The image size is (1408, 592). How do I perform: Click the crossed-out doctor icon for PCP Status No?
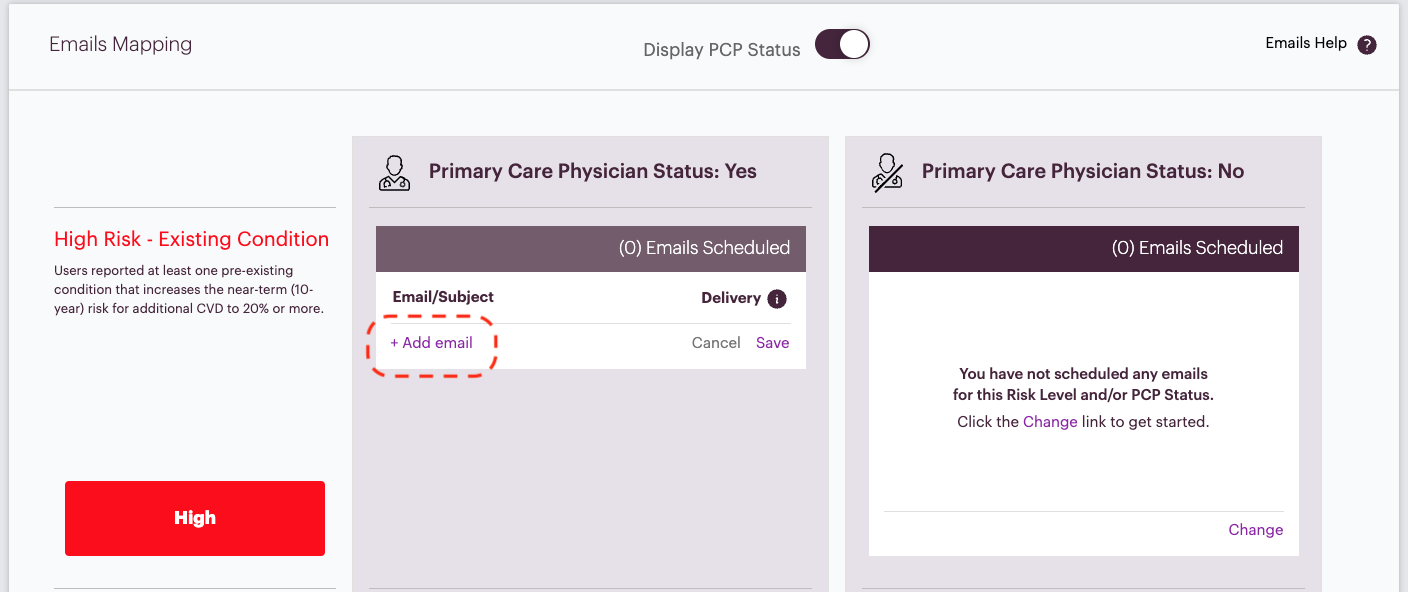click(887, 172)
